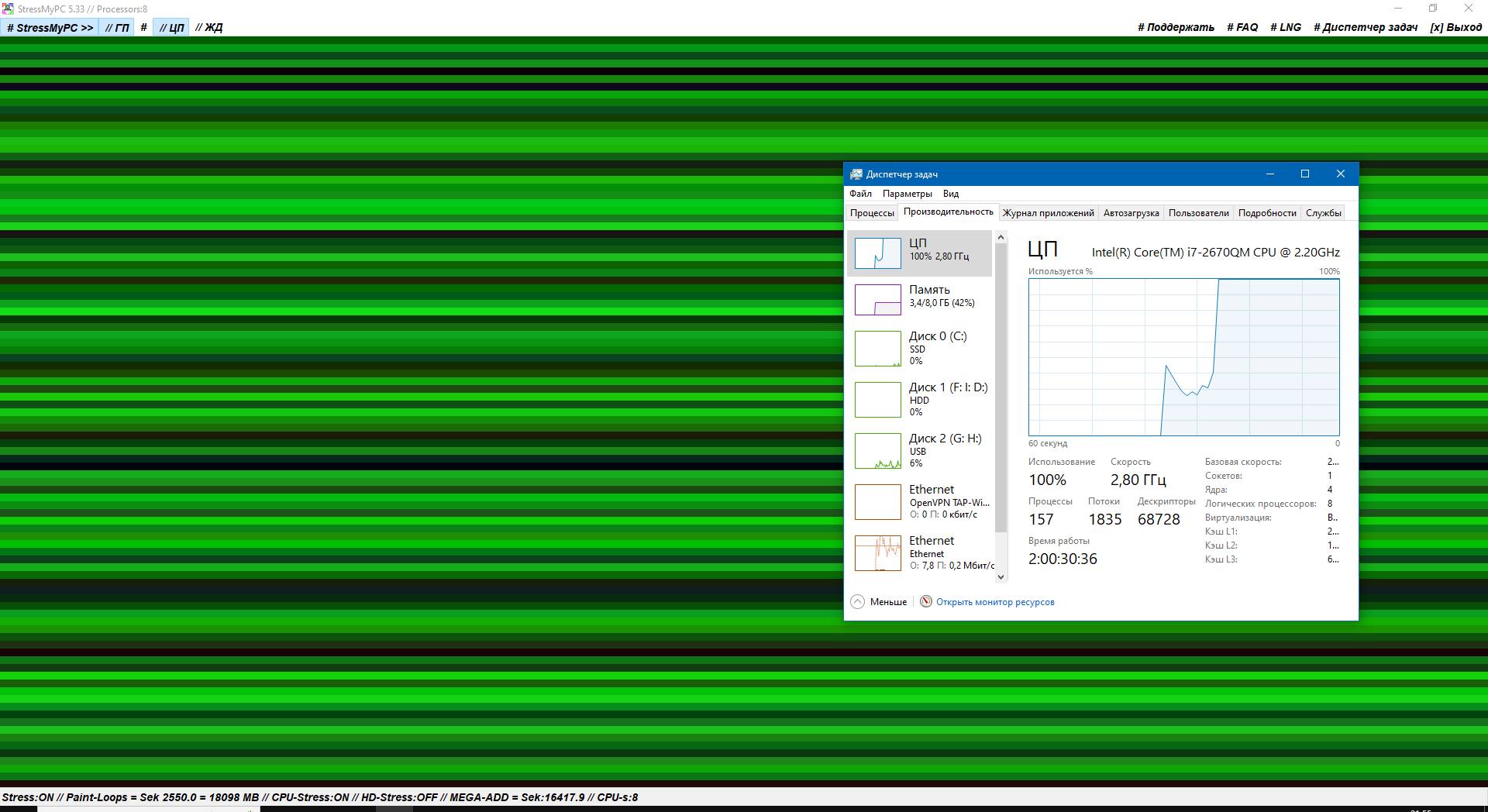The width and height of the screenshot is (1488, 812).
Task: Toggle the // ГП GPU stress option
Action: (x=117, y=27)
